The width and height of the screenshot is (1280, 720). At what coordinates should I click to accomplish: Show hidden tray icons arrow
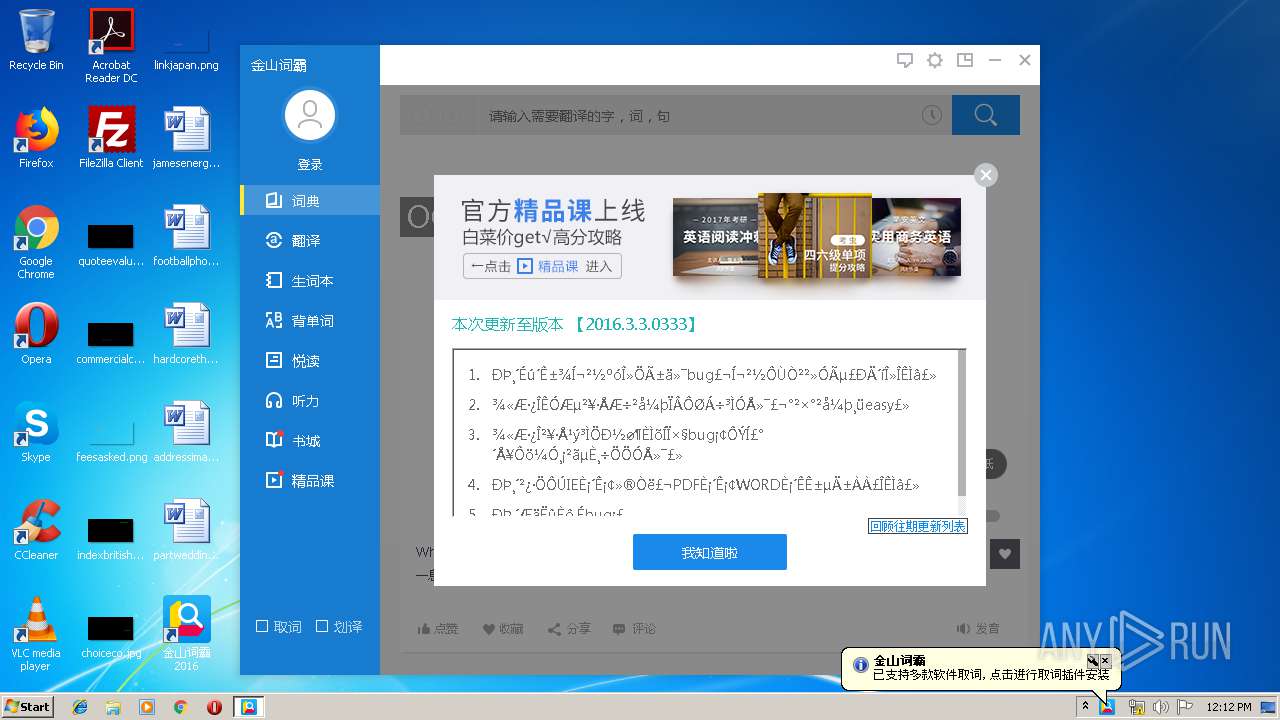click(x=1085, y=706)
